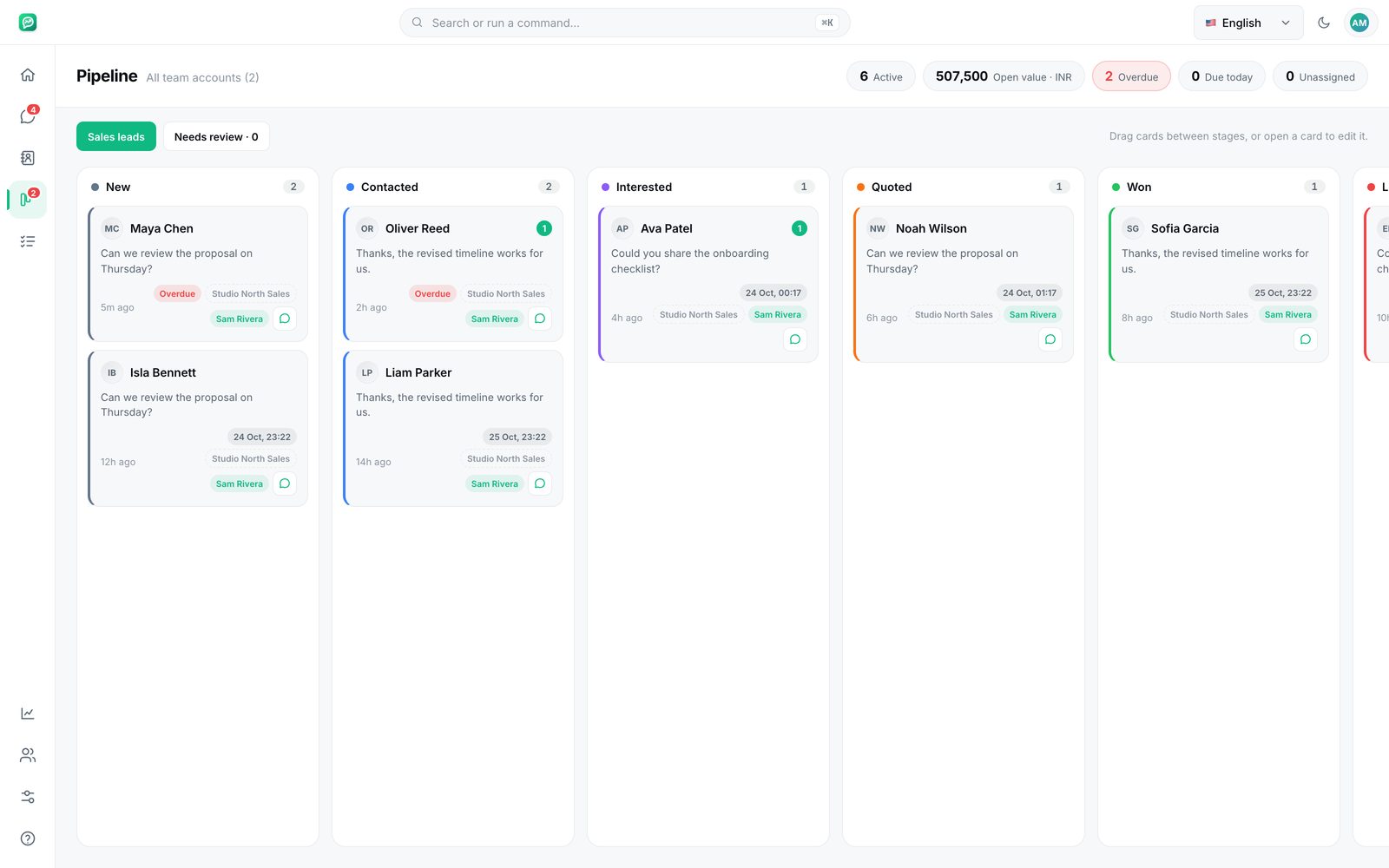The height and width of the screenshot is (868, 1389).
Task: Toggle dark mode moon icon
Action: (x=1324, y=23)
